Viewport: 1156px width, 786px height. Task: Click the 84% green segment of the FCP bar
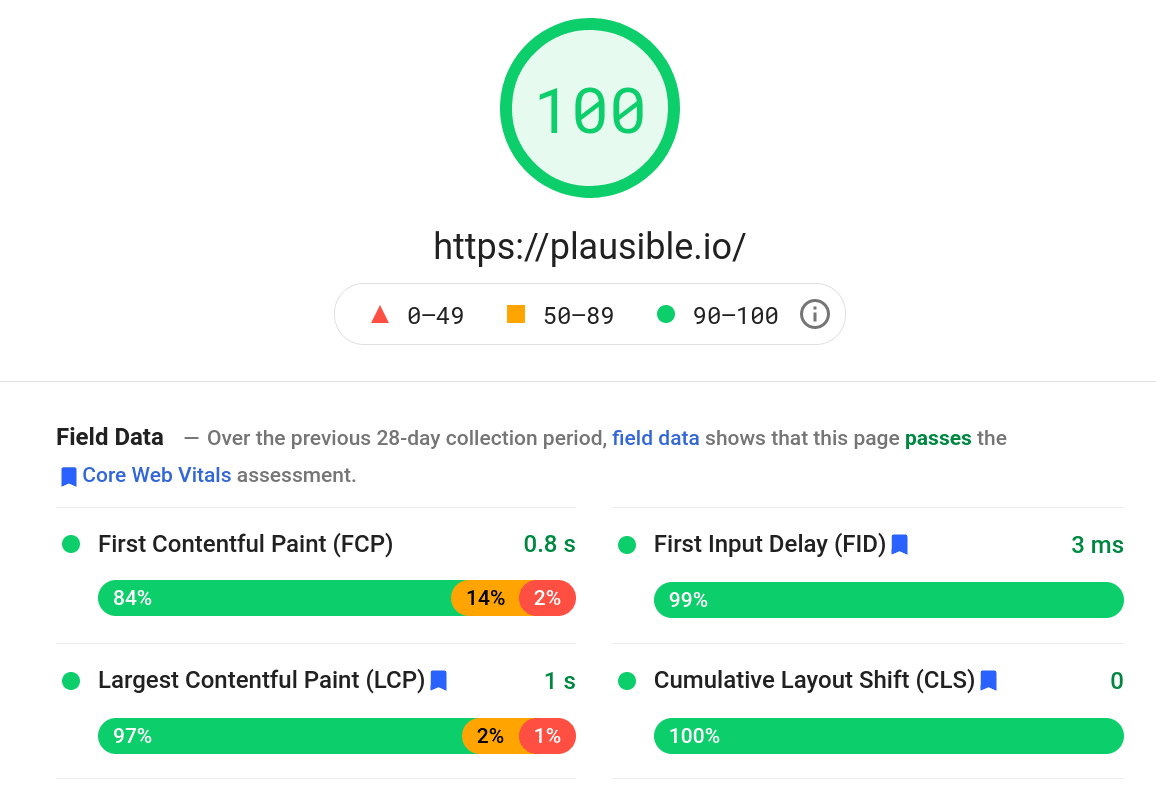[270, 597]
